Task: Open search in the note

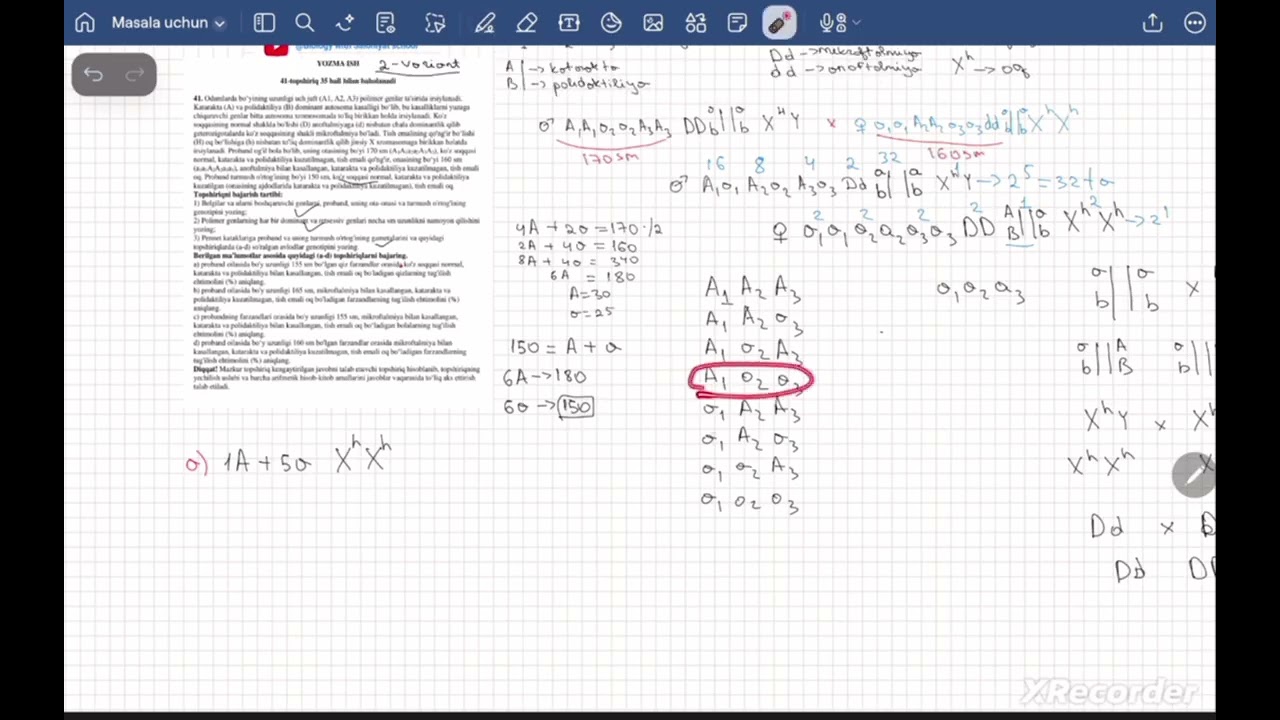Action: click(x=305, y=22)
